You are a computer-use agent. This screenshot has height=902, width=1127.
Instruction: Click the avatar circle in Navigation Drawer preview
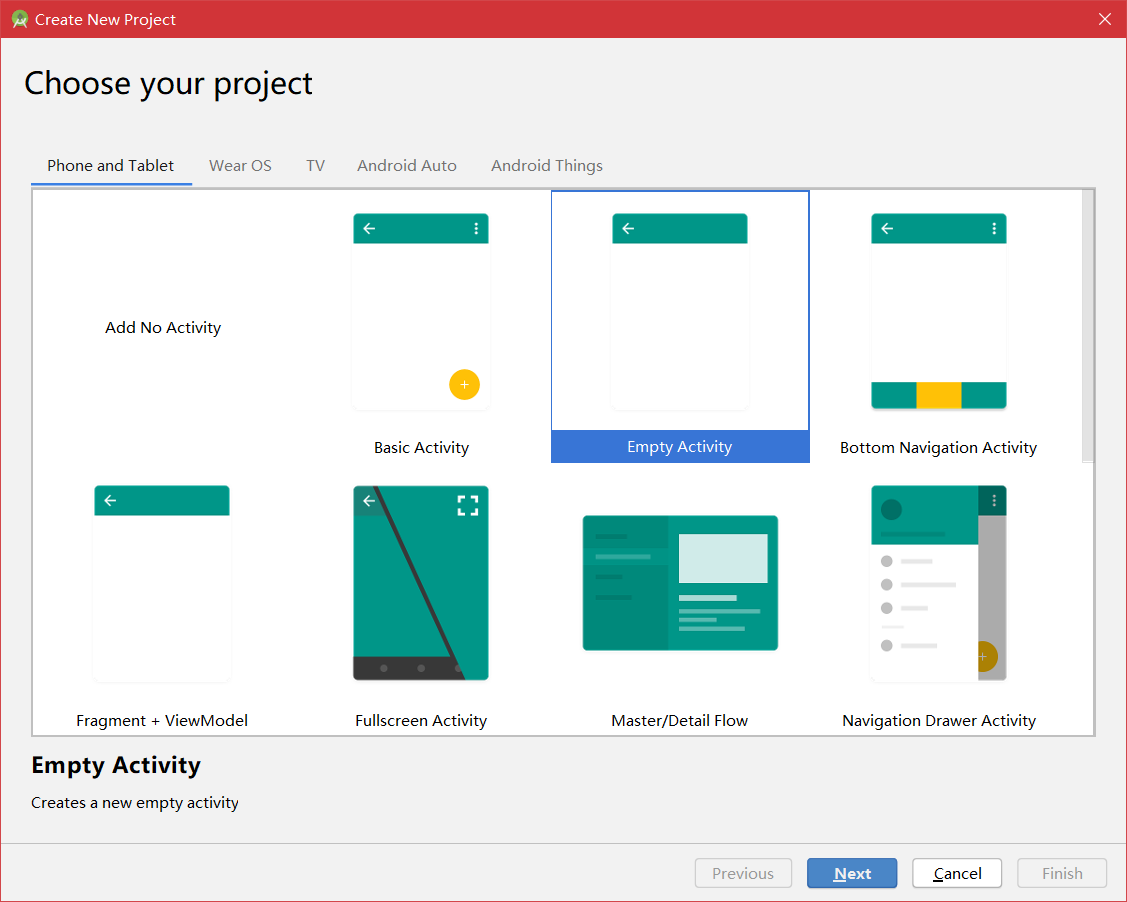pos(891,510)
